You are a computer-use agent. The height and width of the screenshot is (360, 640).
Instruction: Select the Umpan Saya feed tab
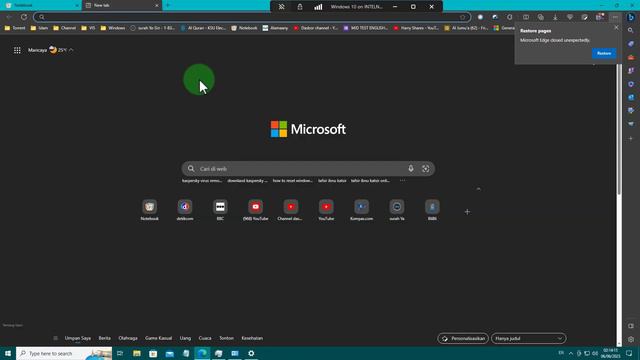(78, 338)
